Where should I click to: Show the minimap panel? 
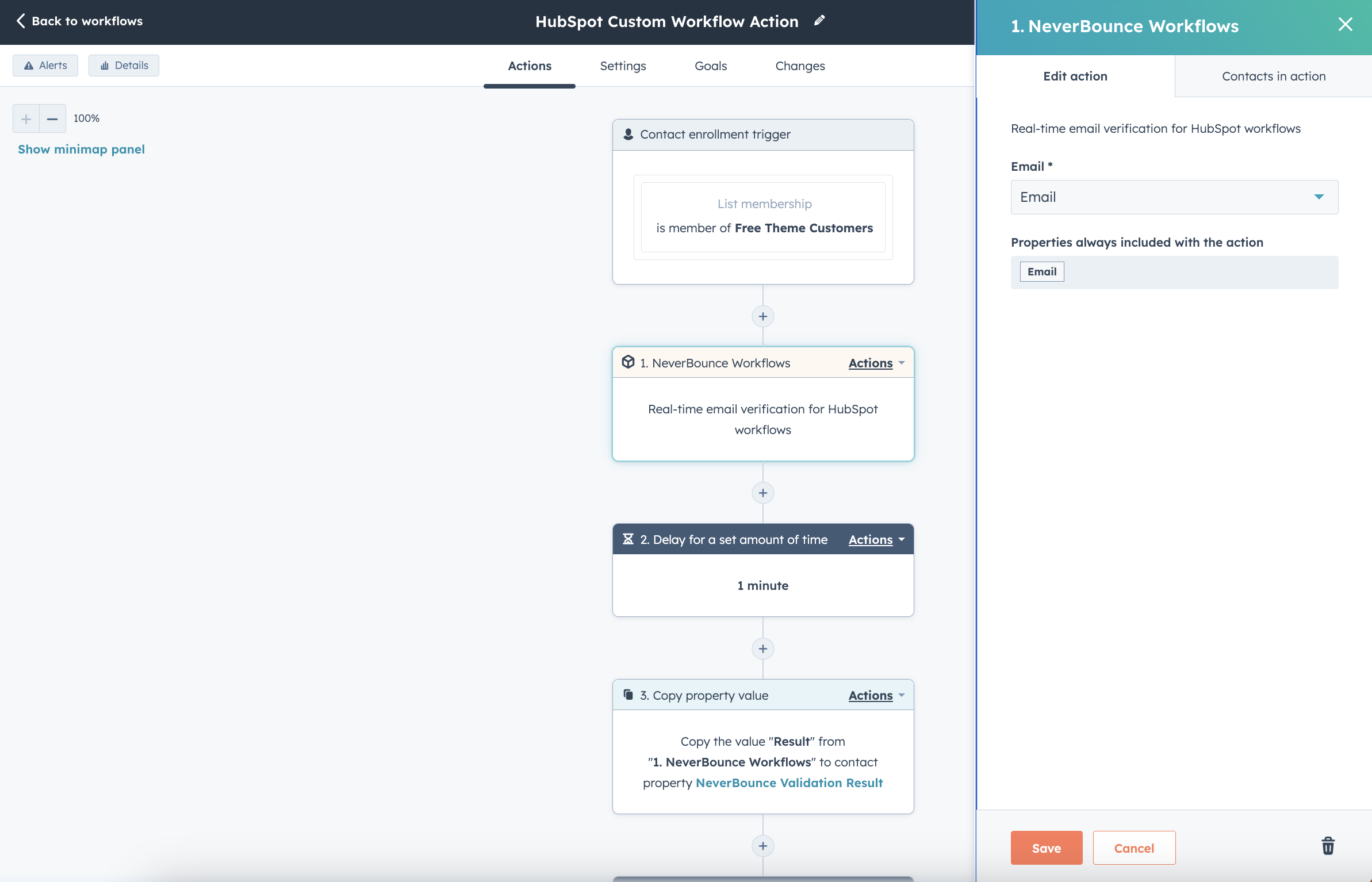(x=81, y=149)
